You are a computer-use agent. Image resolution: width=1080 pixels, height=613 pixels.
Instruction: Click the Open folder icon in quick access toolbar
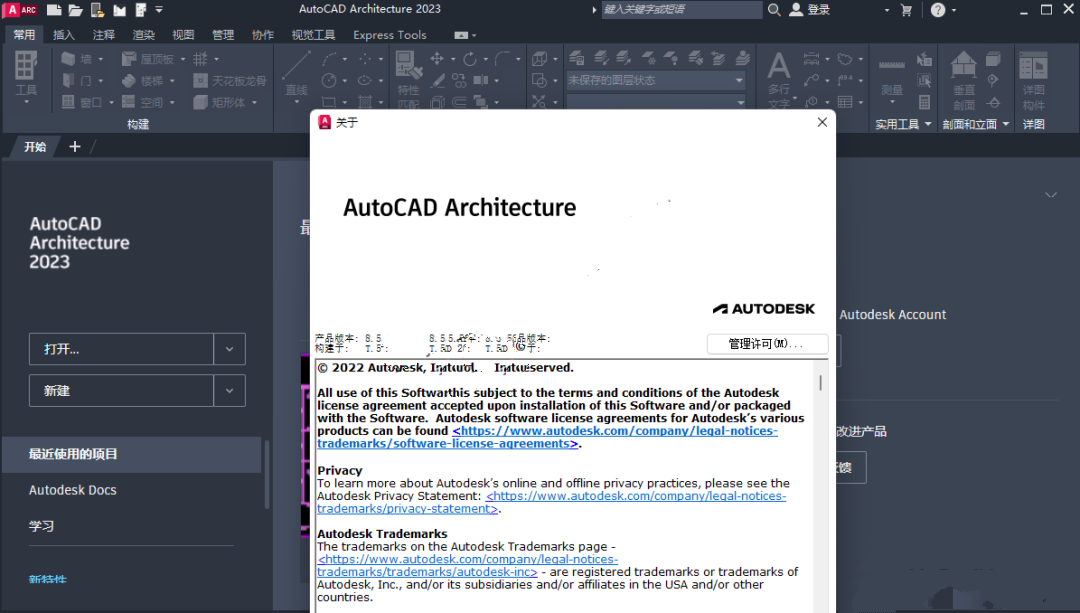point(76,10)
